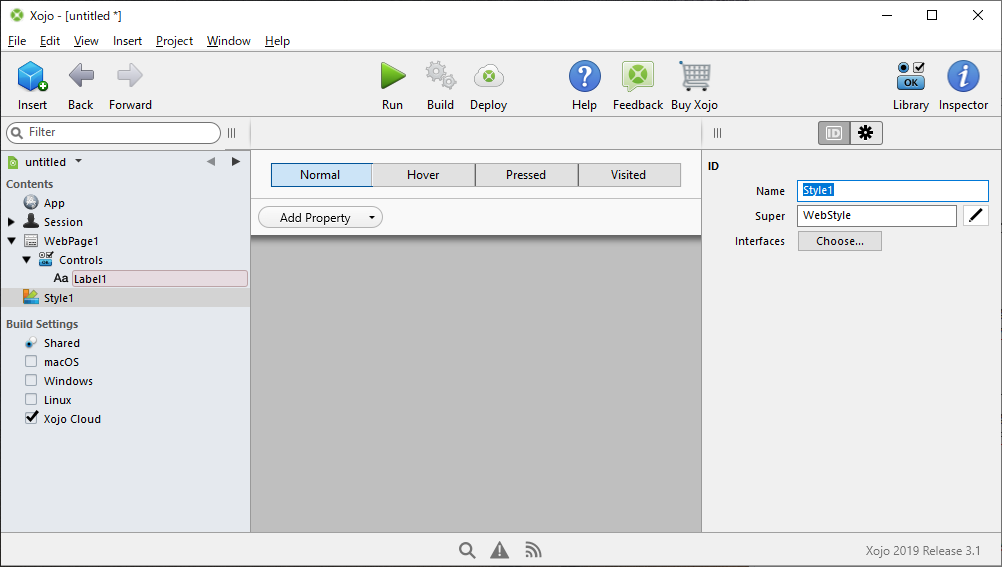Screen dimensions: 1002x567
Task: Click the Choose... interfaces button
Action: coord(840,241)
